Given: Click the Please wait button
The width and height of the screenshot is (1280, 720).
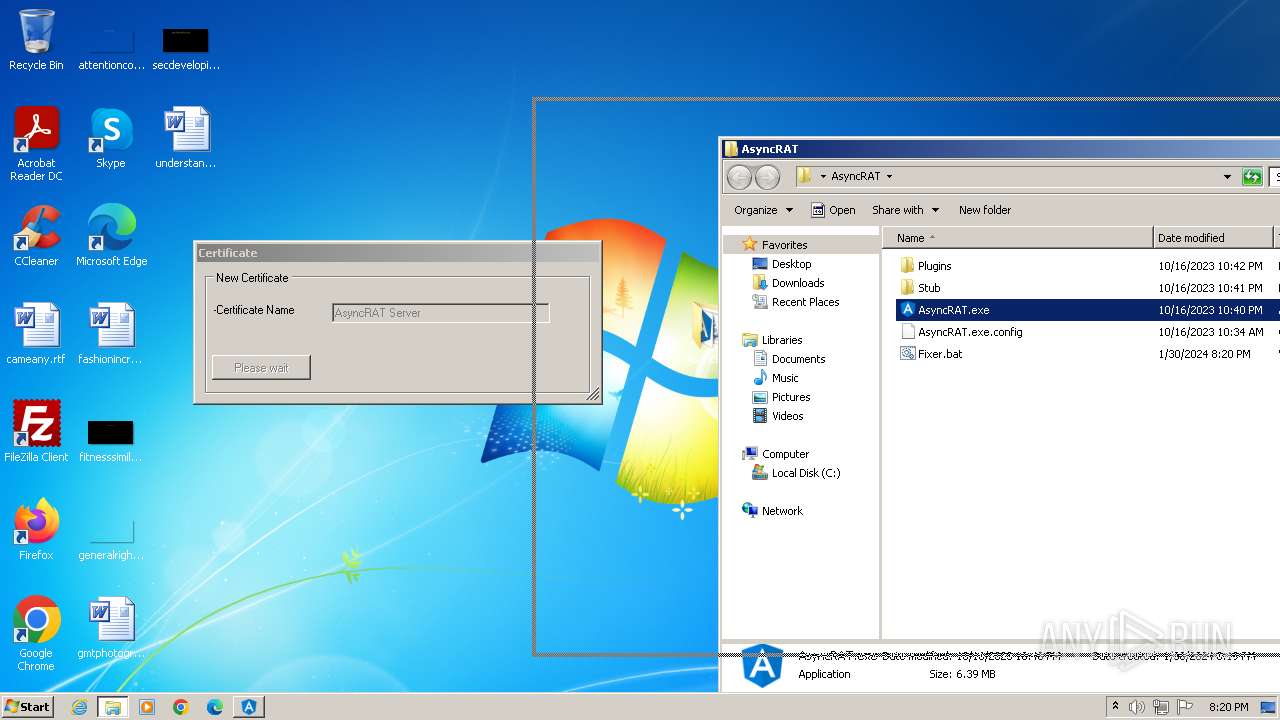Looking at the screenshot, I should (261, 368).
